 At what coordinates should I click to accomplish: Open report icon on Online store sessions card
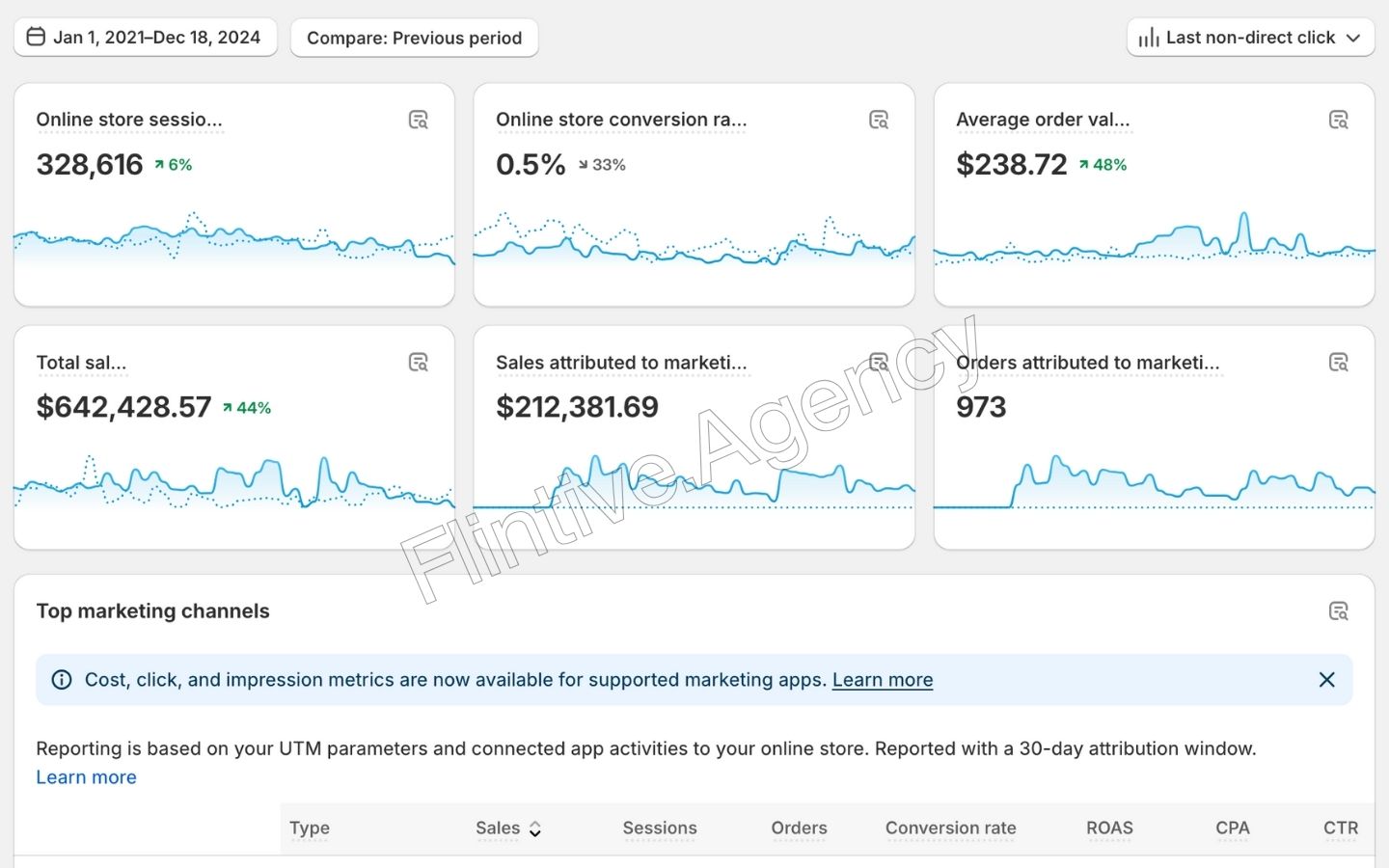tap(418, 120)
